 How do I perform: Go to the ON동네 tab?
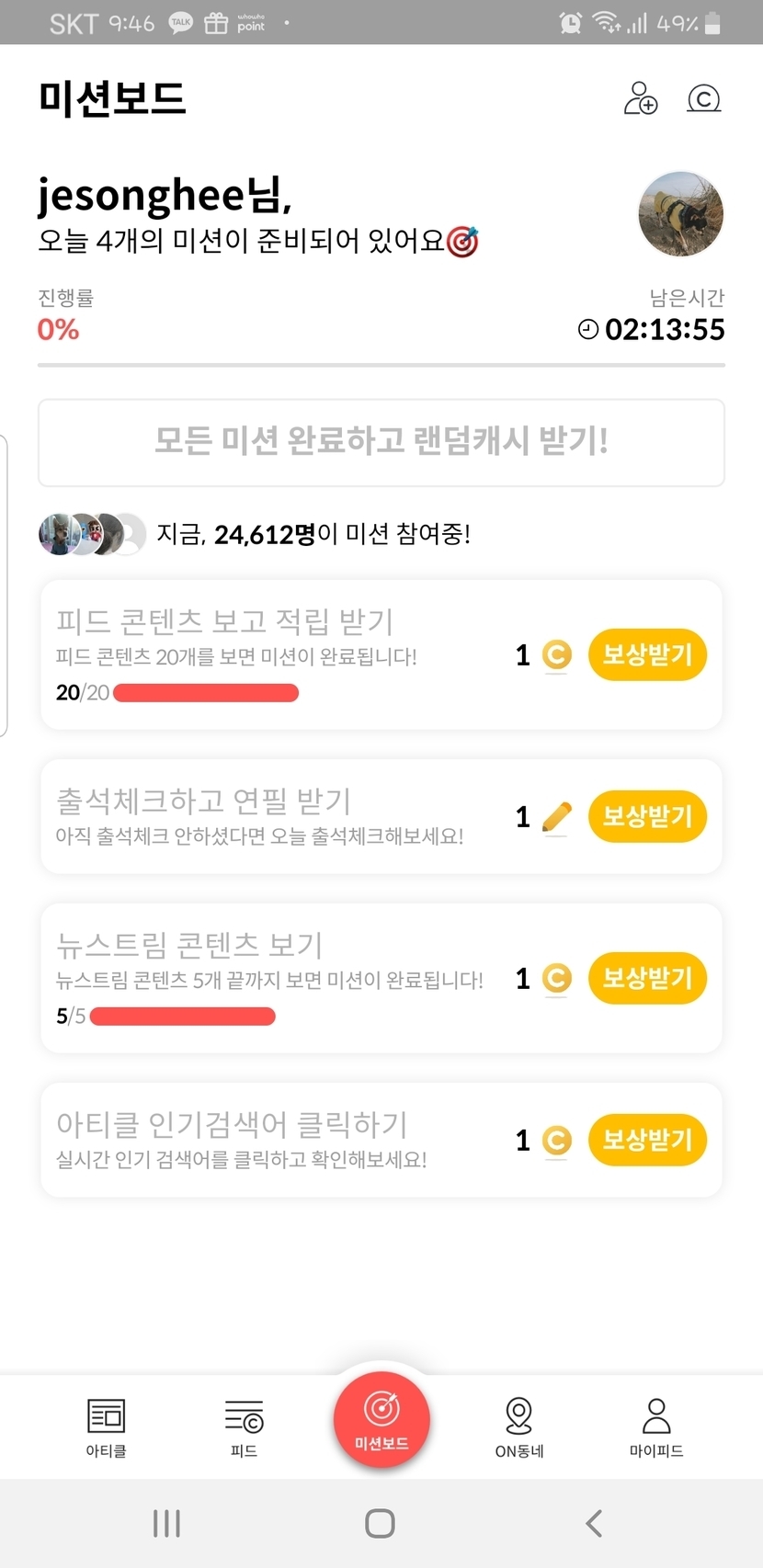[x=519, y=1427]
